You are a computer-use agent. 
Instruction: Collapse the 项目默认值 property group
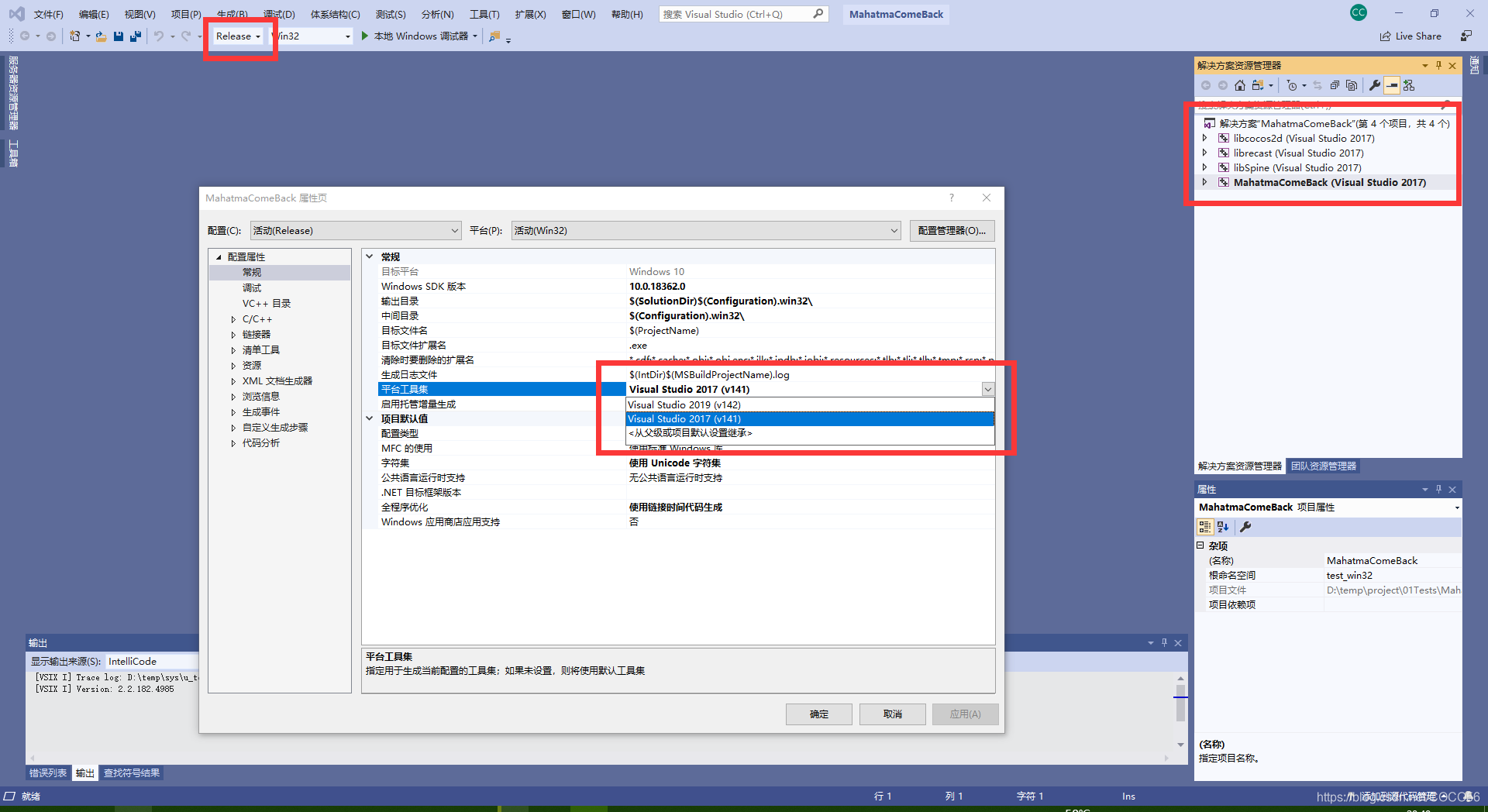(x=370, y=418)
